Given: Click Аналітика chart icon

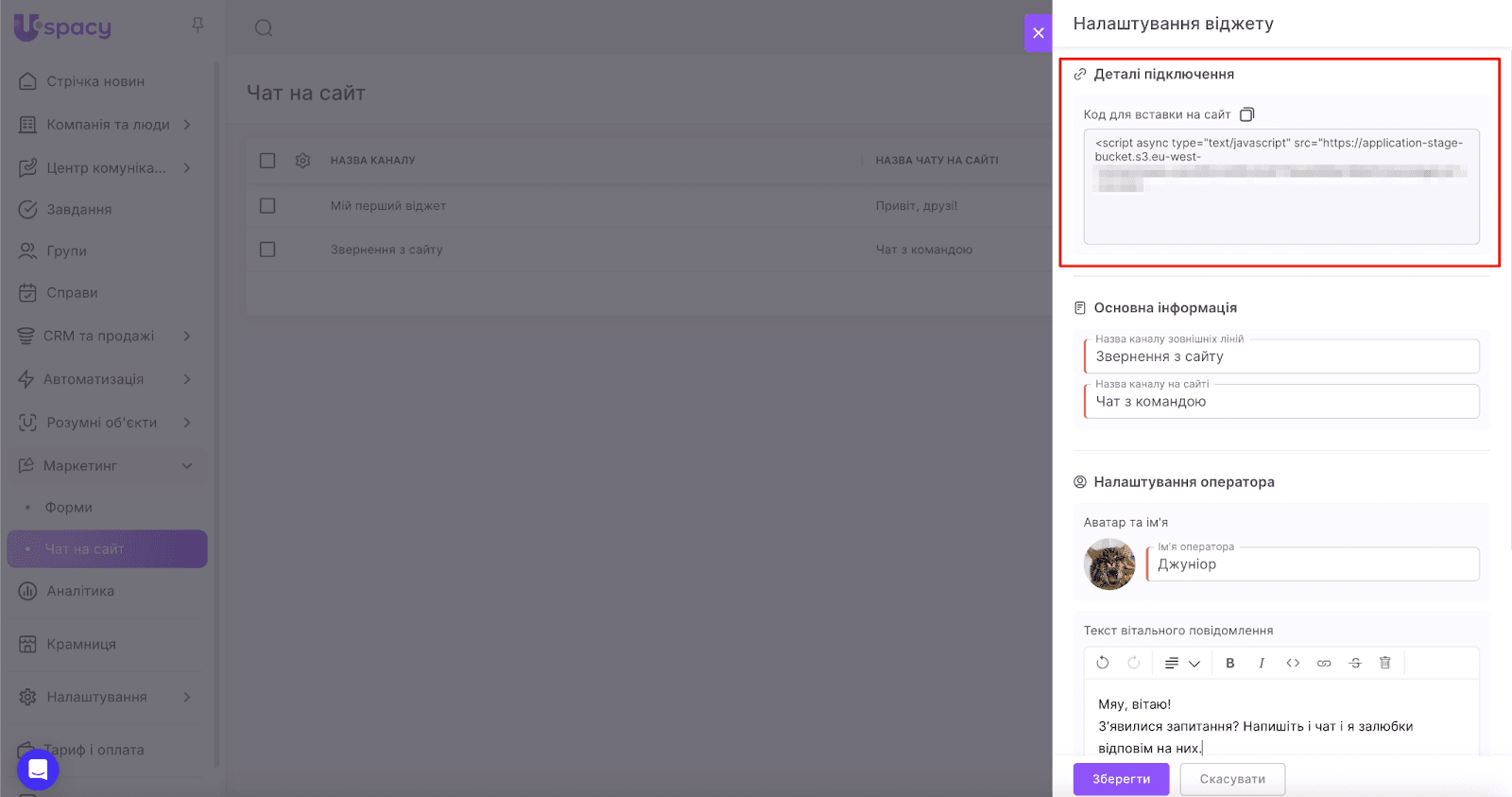Looking at the screenshot, I should click(28, 592).
